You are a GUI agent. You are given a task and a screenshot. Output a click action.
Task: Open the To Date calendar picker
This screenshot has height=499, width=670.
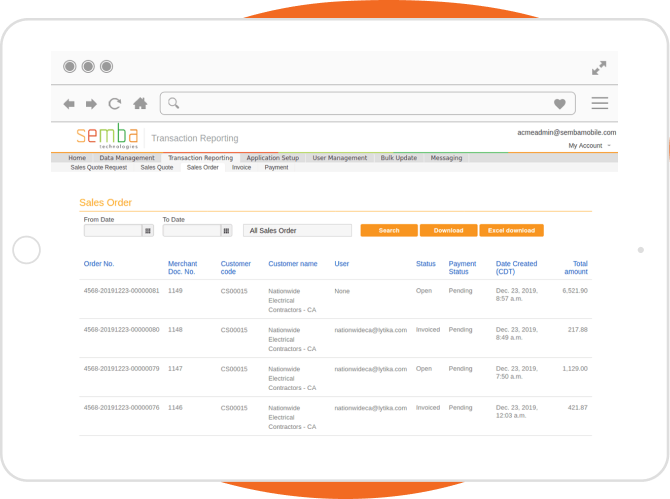(226, 231)
